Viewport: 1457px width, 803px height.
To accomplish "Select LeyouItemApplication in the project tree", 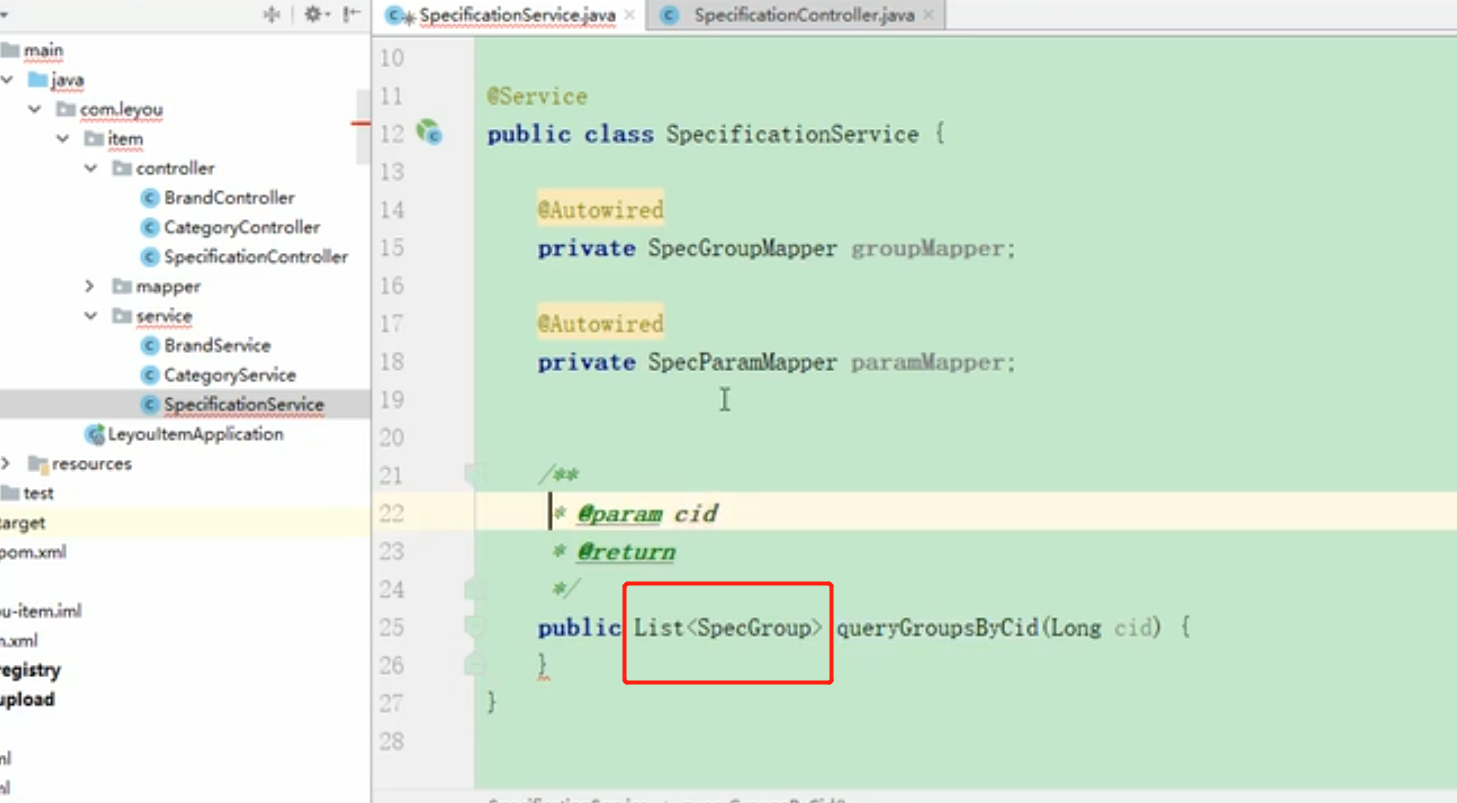I will click(196, 434).
